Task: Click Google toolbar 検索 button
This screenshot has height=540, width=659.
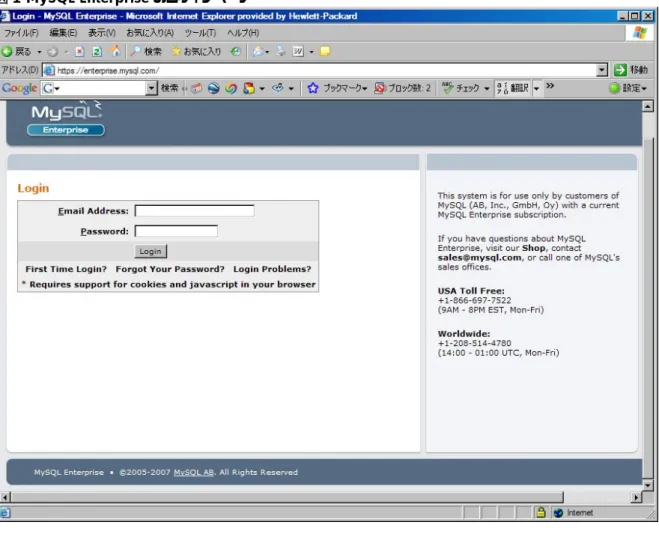Action: 169,88
